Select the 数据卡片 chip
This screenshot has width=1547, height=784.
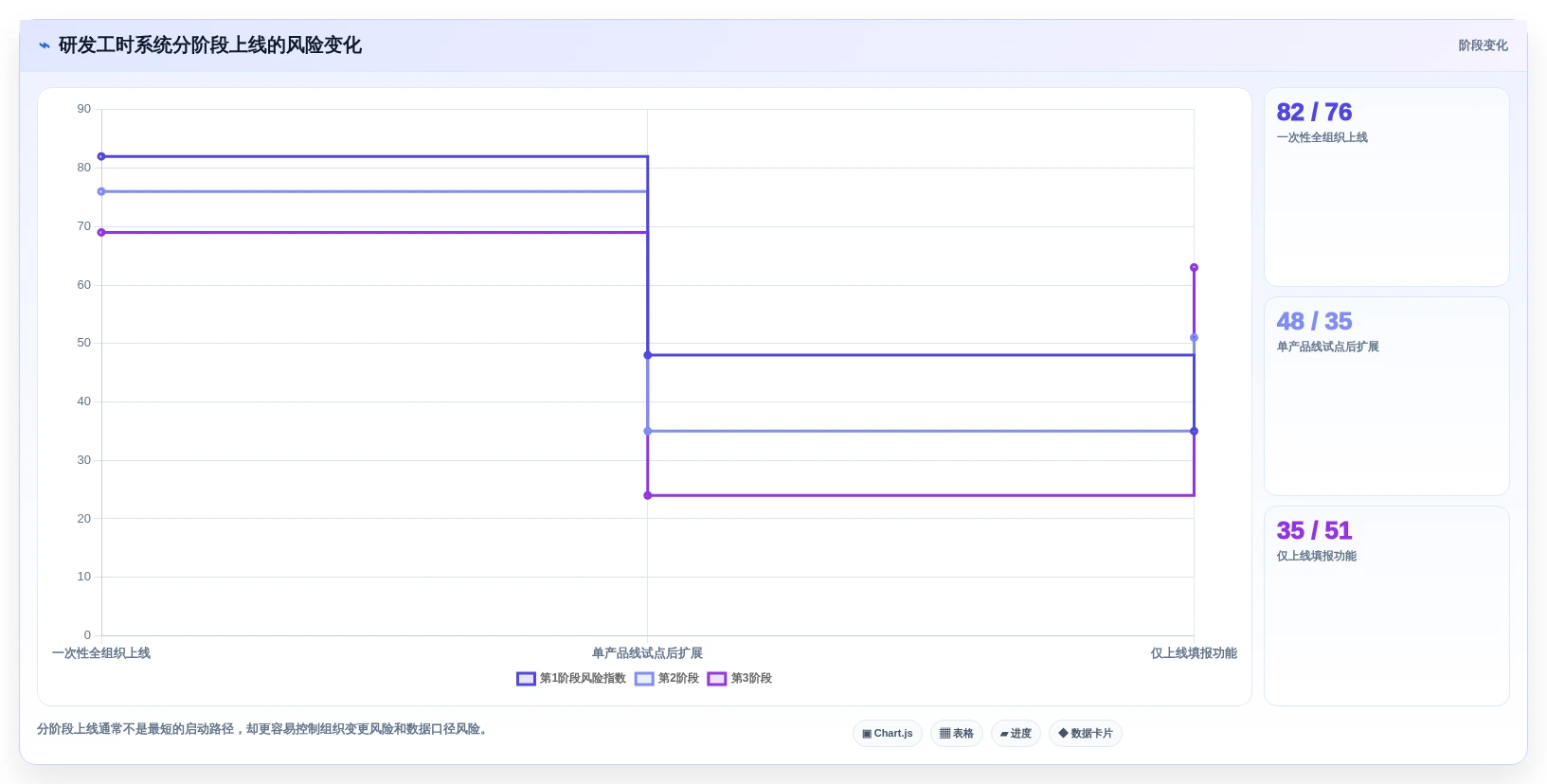point(1086,734)
